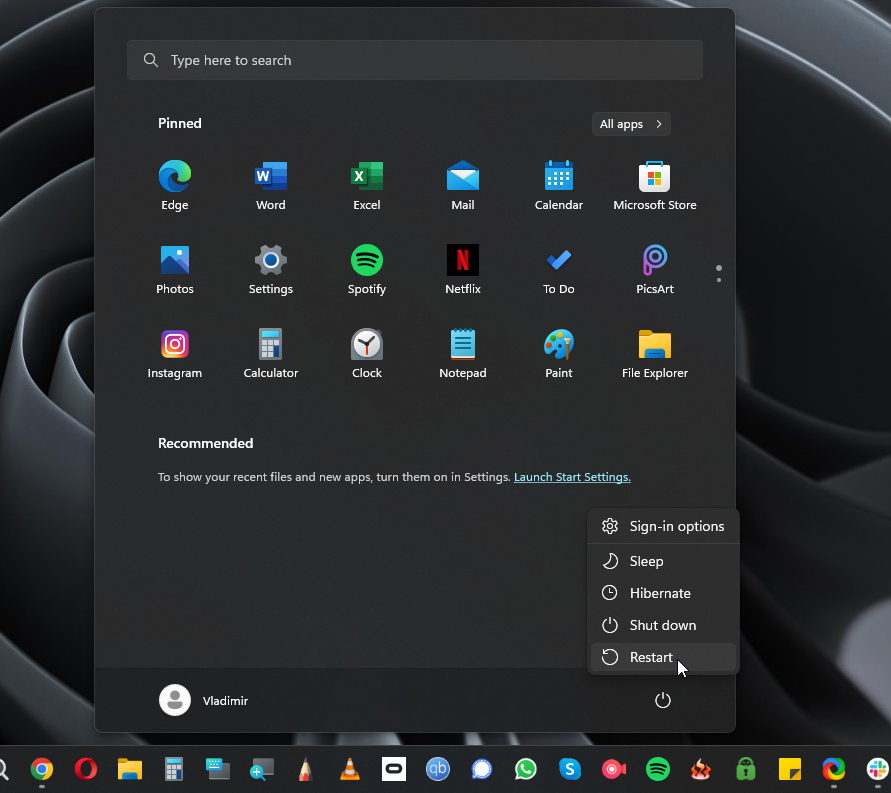
Task: Expand the All apps list
Action: 631,124
